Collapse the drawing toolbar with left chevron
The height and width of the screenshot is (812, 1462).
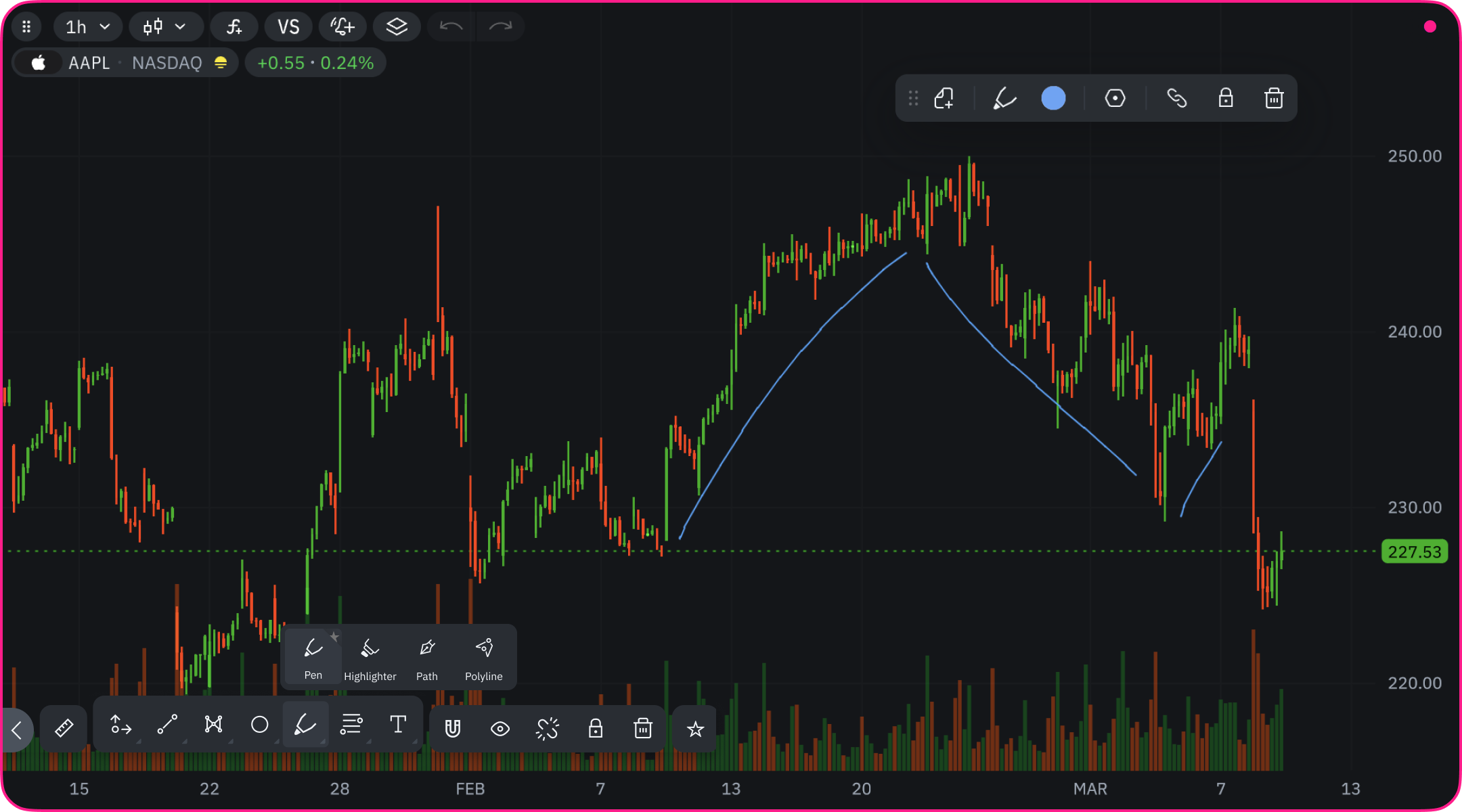pyautogui.click(x=17, y=730)
